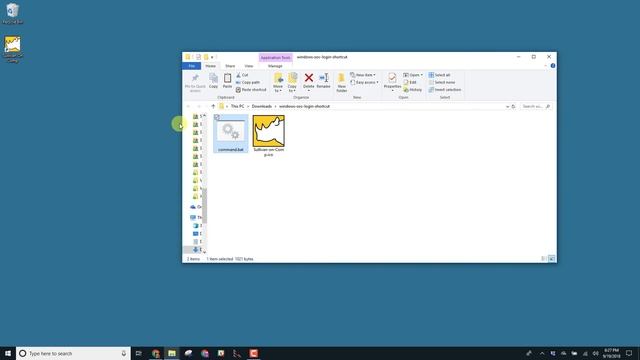Expand the Easy access dropdown

coord(364,82)
